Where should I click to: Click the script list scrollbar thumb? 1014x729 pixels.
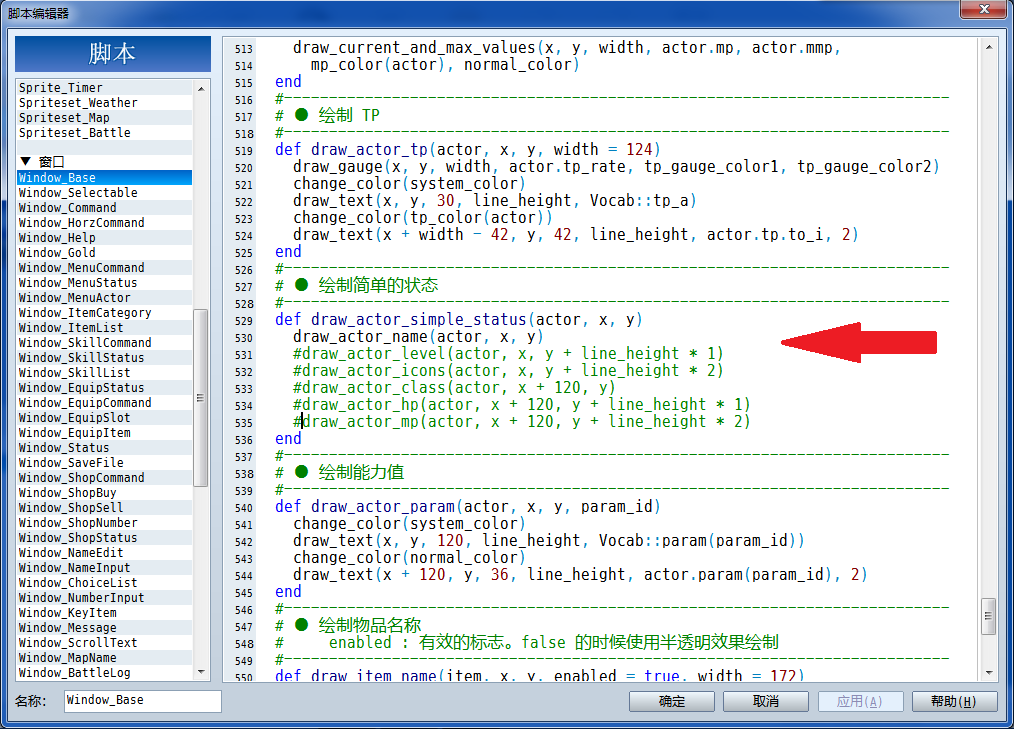[x=200, y=398]
